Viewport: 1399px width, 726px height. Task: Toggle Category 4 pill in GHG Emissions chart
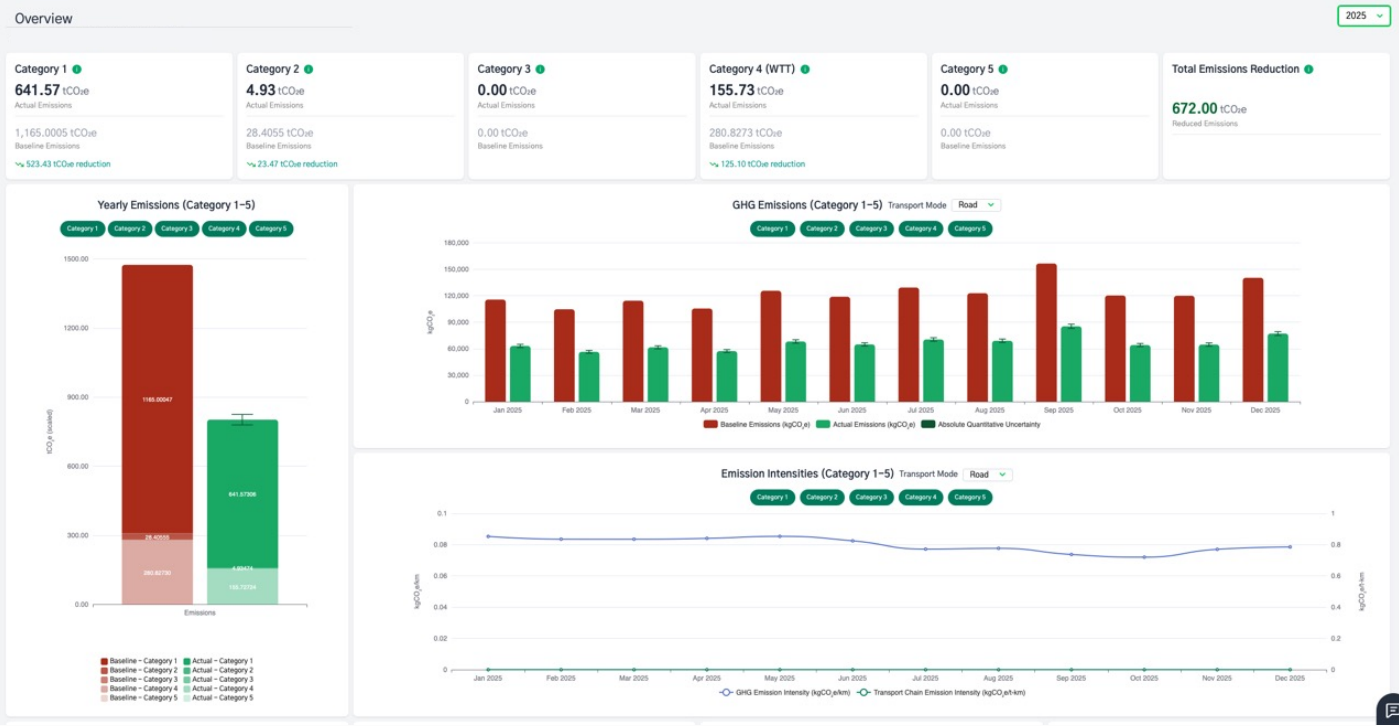pos(920,229)
